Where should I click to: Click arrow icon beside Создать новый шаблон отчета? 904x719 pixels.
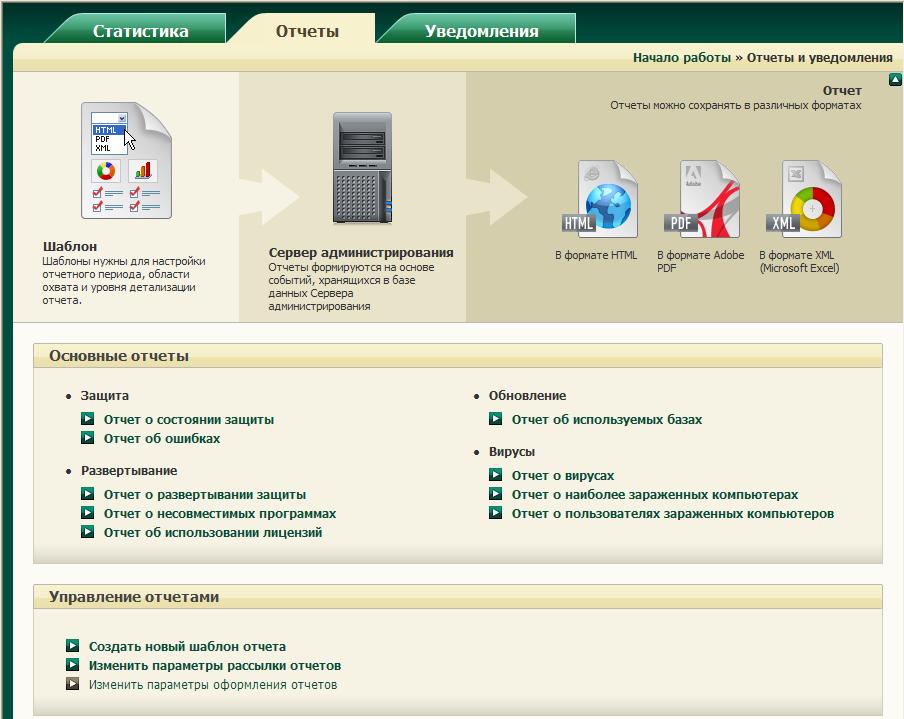click(72, 645)
